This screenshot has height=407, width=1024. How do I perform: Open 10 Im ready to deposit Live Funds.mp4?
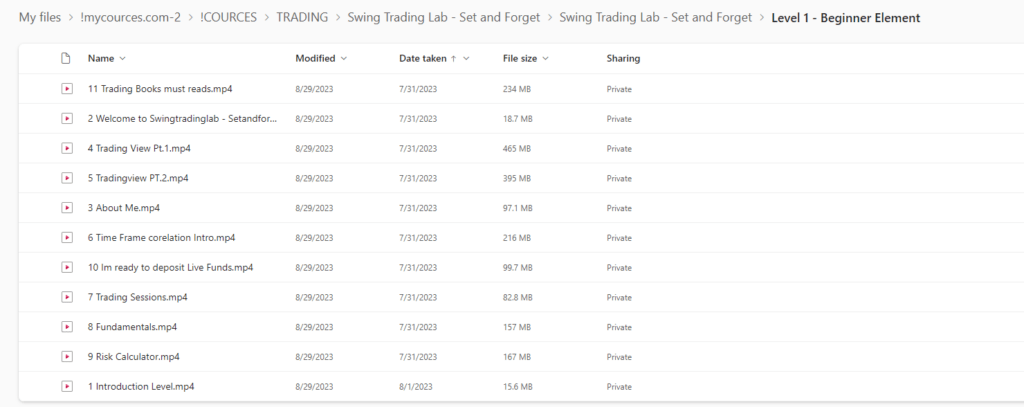point(170,268)
